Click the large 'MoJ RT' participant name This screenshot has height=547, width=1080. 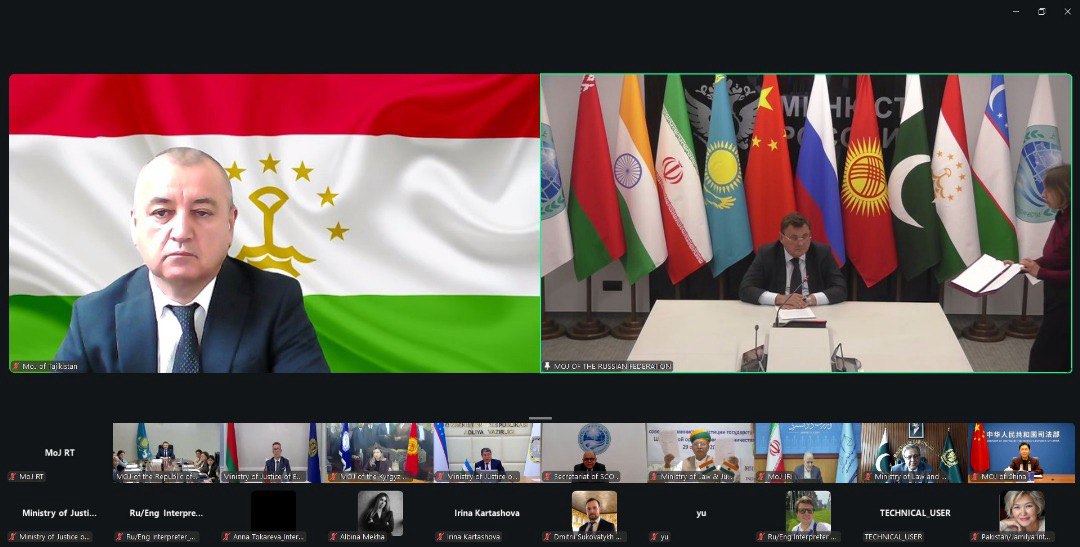[60, 453]
